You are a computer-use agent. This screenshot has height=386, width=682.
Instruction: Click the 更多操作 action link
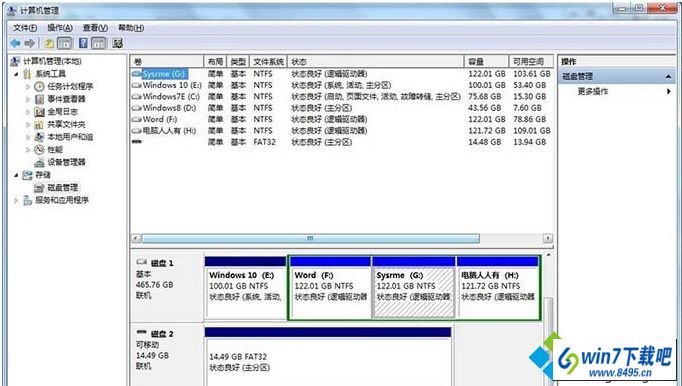click(592, 91)
